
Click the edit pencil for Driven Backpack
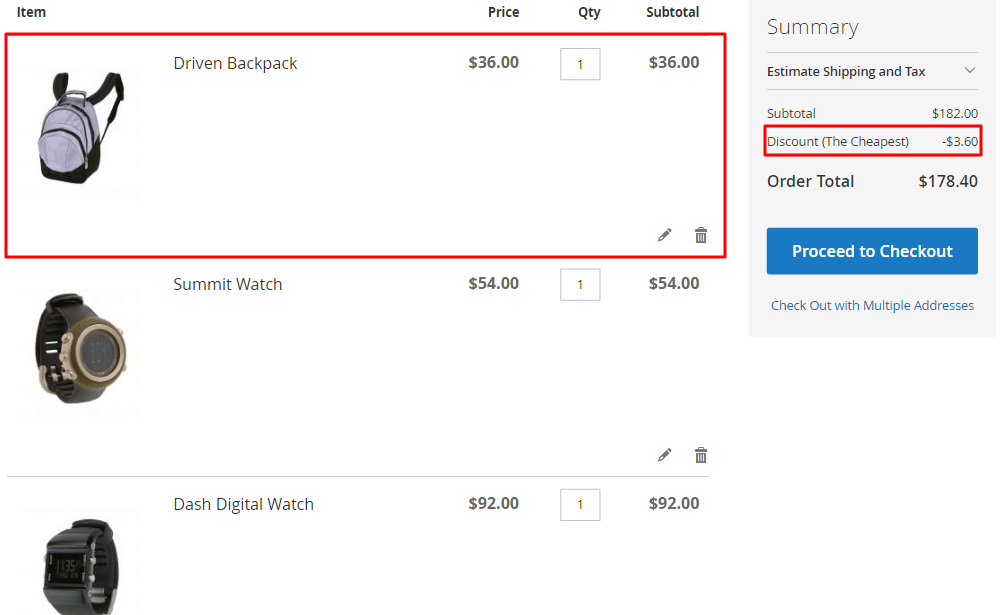click(665, 235)
